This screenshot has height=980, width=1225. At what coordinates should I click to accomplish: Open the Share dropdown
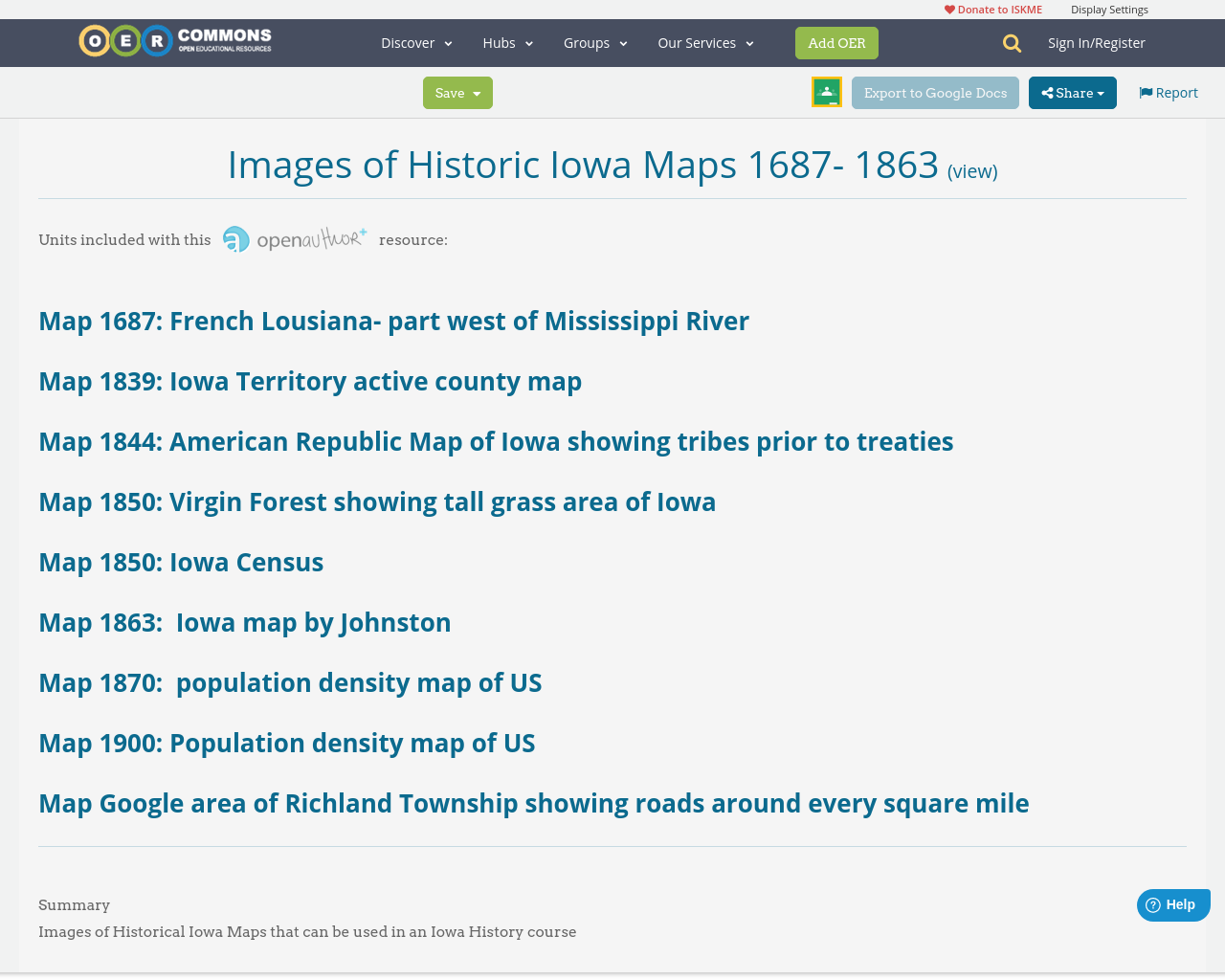[x=1072, y=91]
